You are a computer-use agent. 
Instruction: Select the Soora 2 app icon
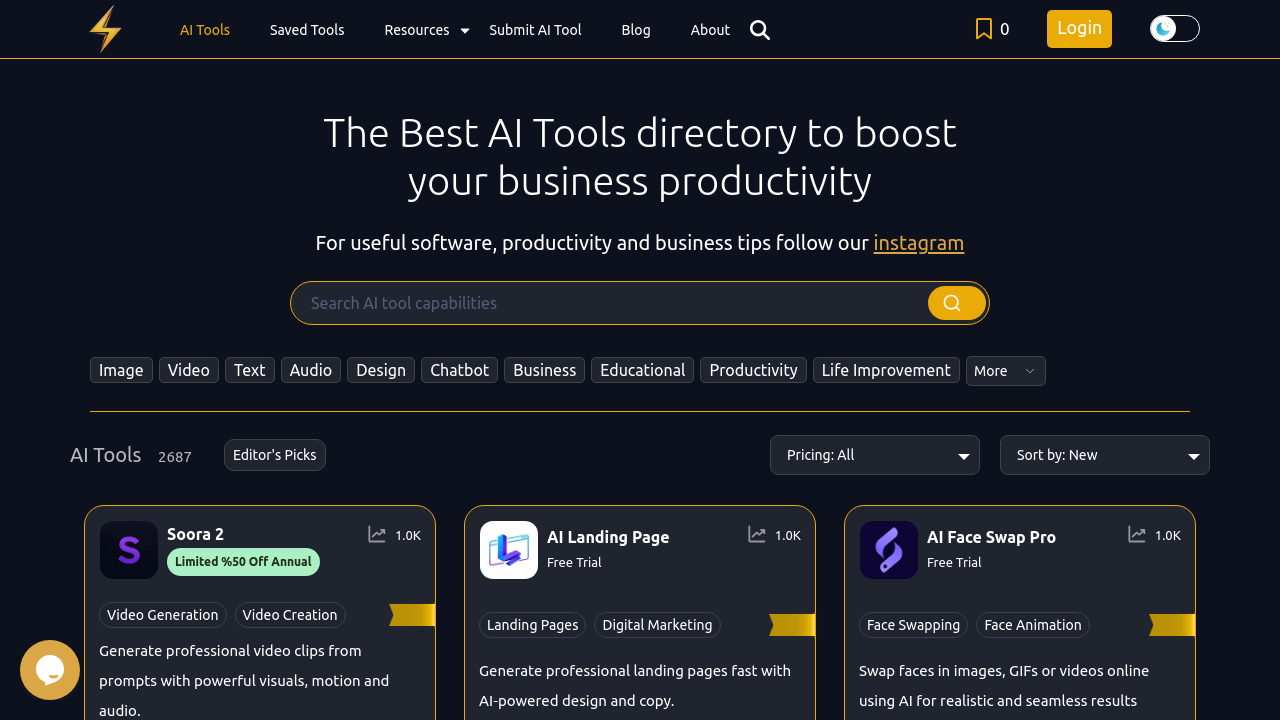pyautogui.click(x=129, y=550)
